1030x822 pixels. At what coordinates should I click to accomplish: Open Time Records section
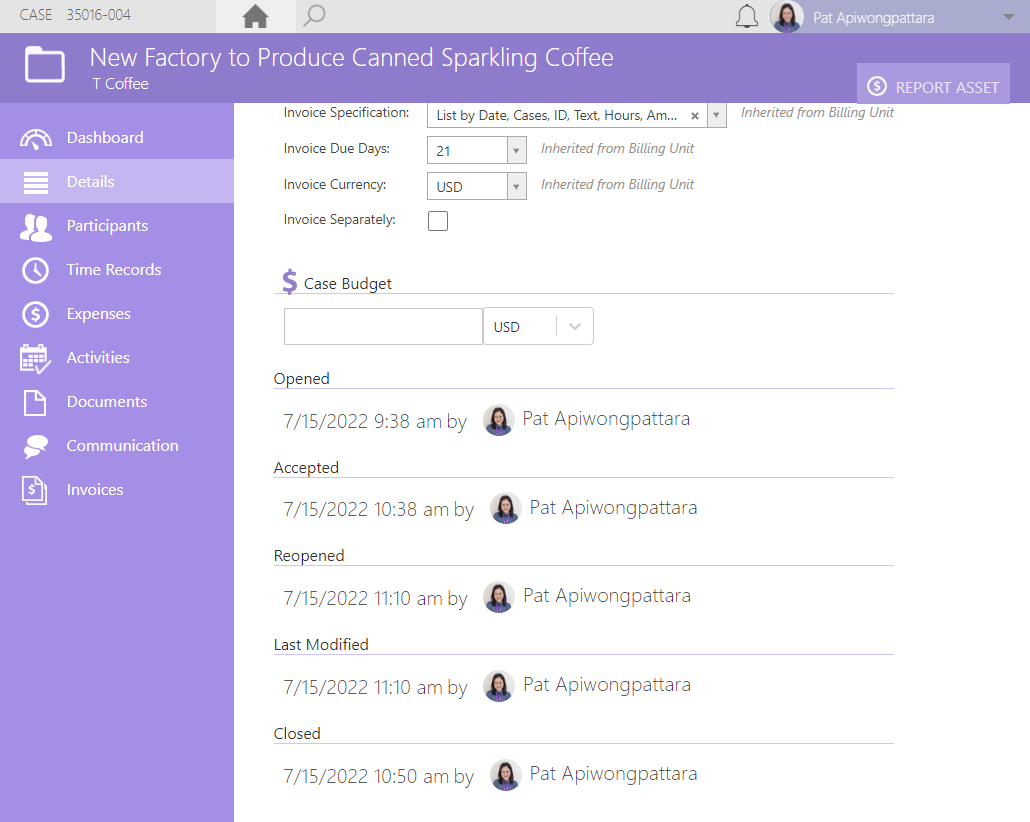(117, 269)
